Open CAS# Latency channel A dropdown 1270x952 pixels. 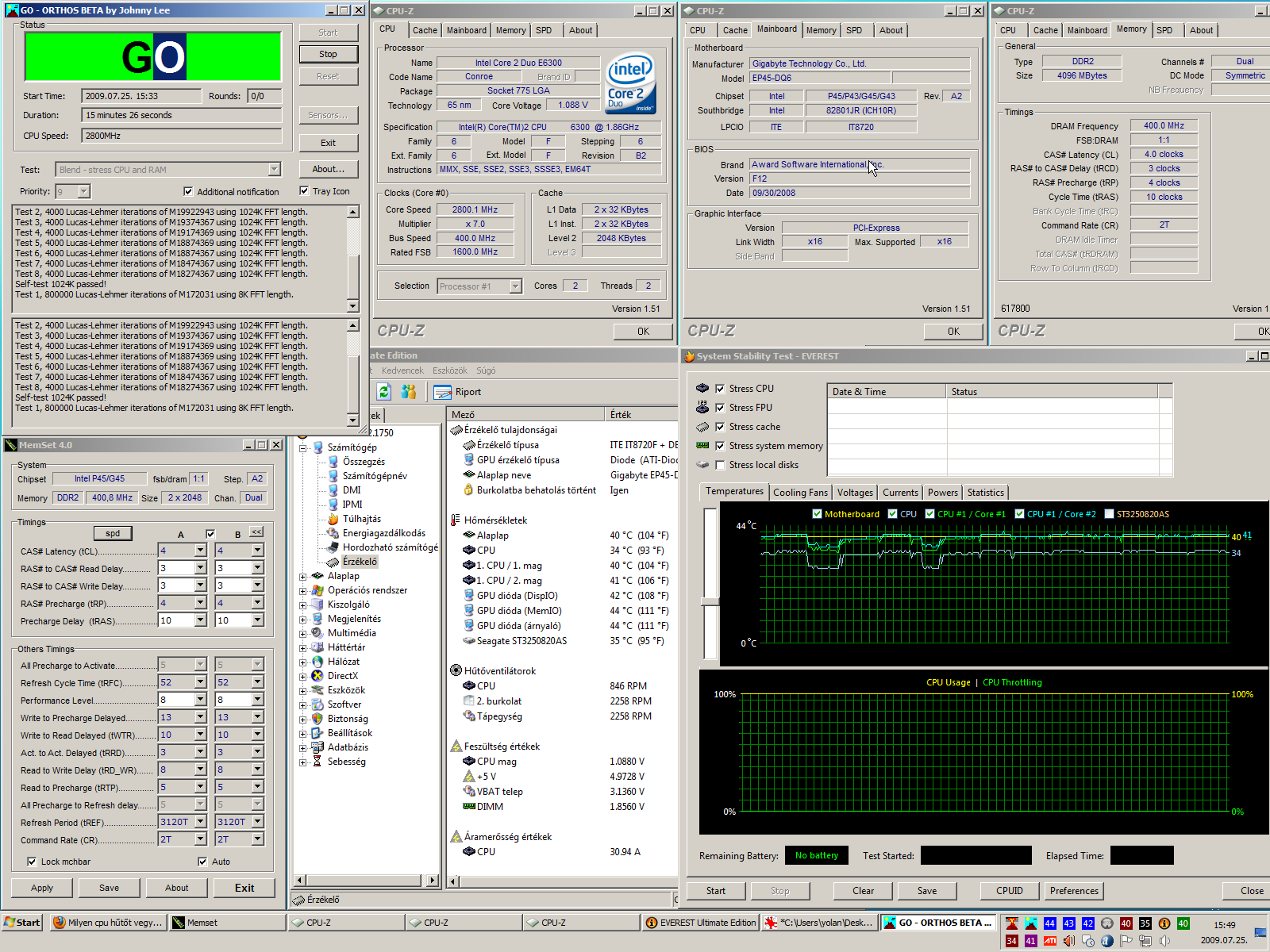coord(200,551)
